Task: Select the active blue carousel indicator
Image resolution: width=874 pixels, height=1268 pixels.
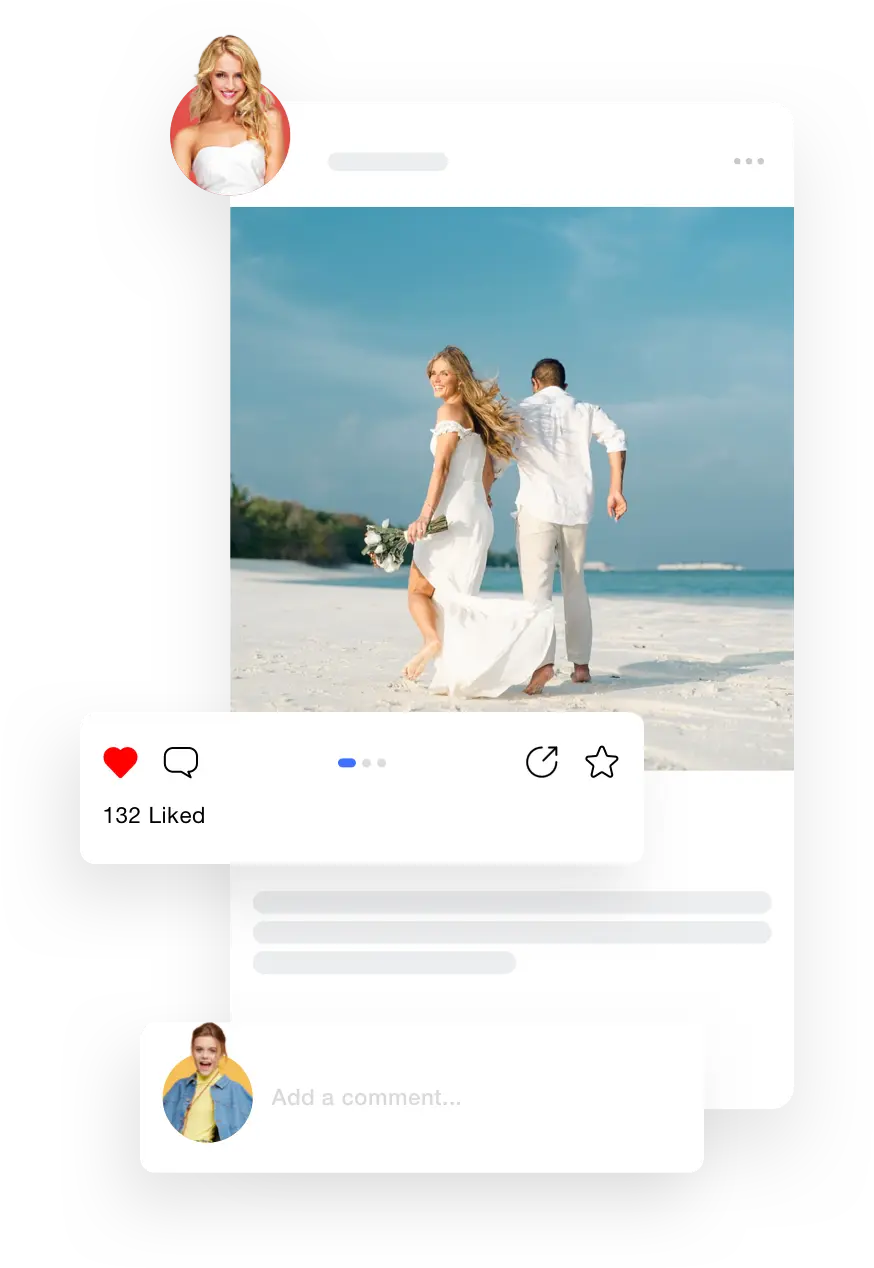Action: point(347,763)
